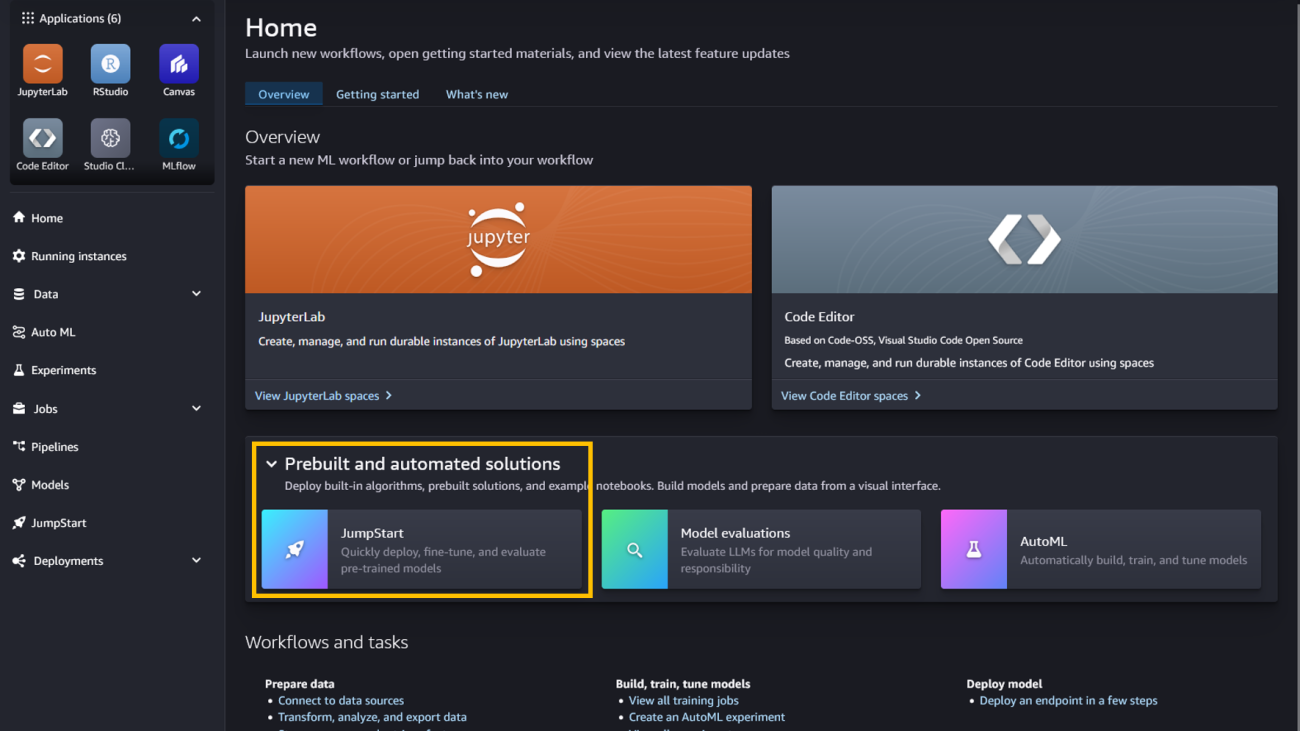This screenshot has width=1300, height=731.
Task: Open Connect to data sources link
Action: pyautogui.click(x=341, y=701)
